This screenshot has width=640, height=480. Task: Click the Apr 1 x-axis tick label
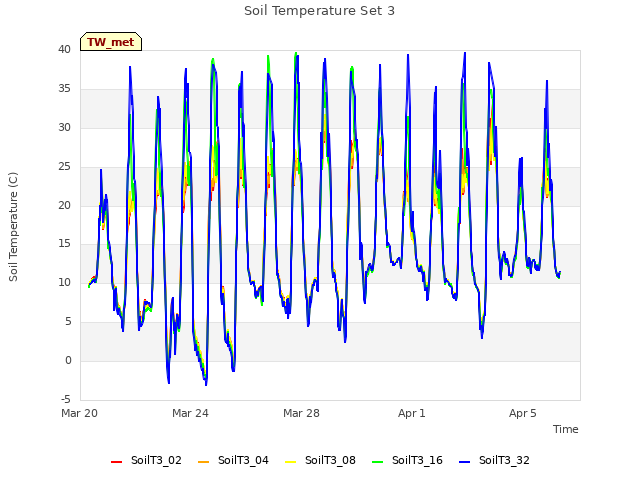pos(412,413)
